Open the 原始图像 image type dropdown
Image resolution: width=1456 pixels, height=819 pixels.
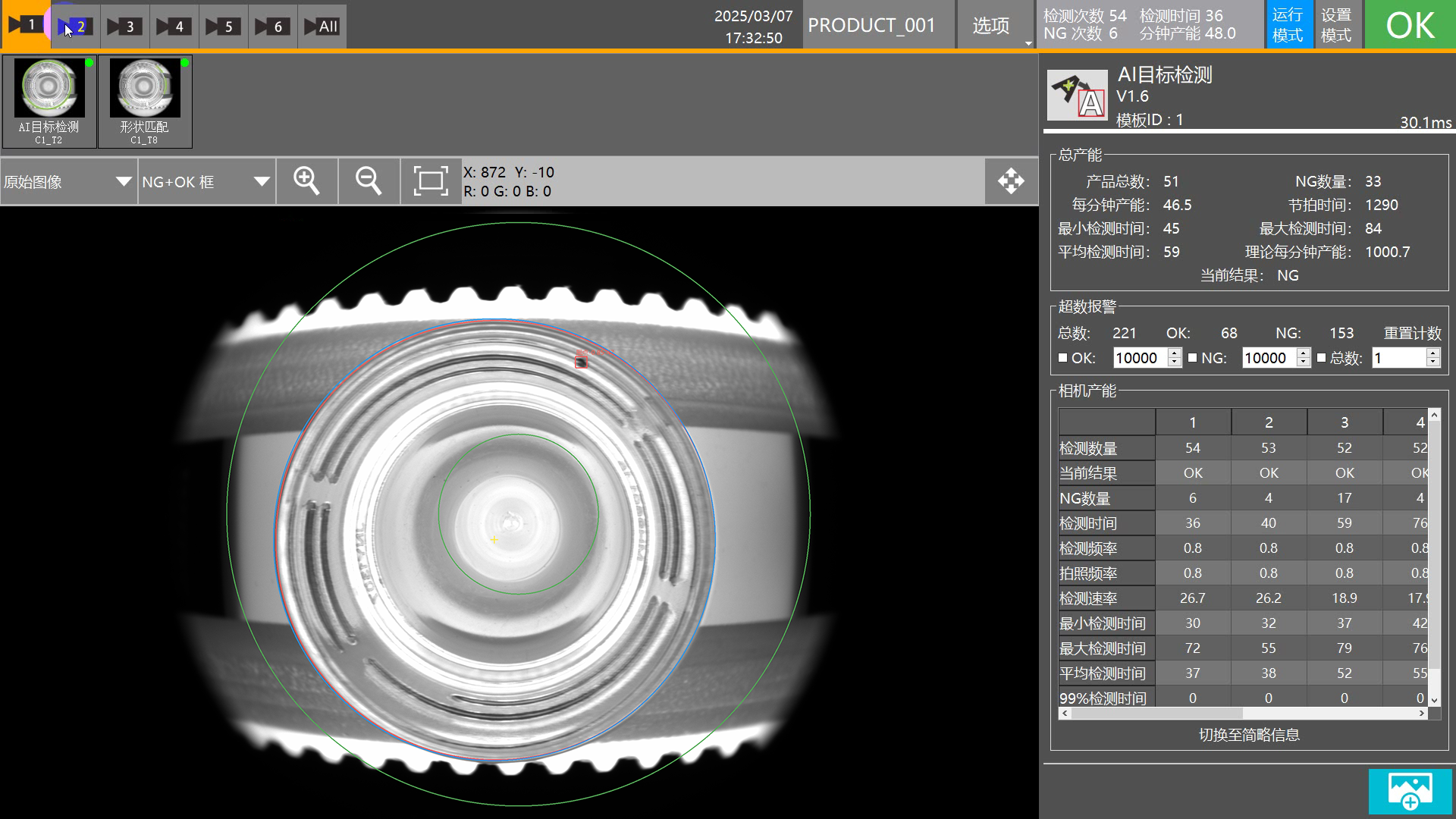click(68, 182)
